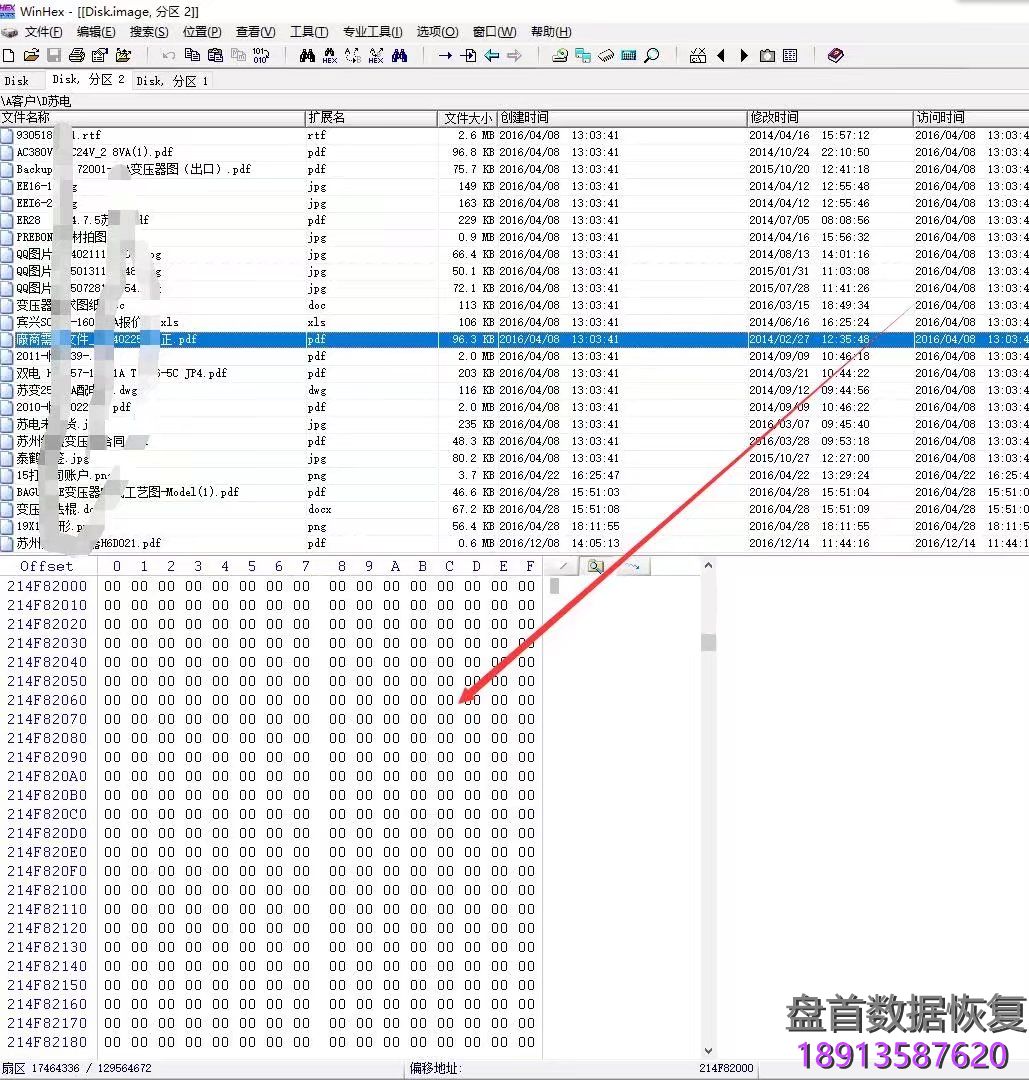Click the Find Hex Values icon
This screenshot has width=1029, height=1080.
[x=329, y=56]
